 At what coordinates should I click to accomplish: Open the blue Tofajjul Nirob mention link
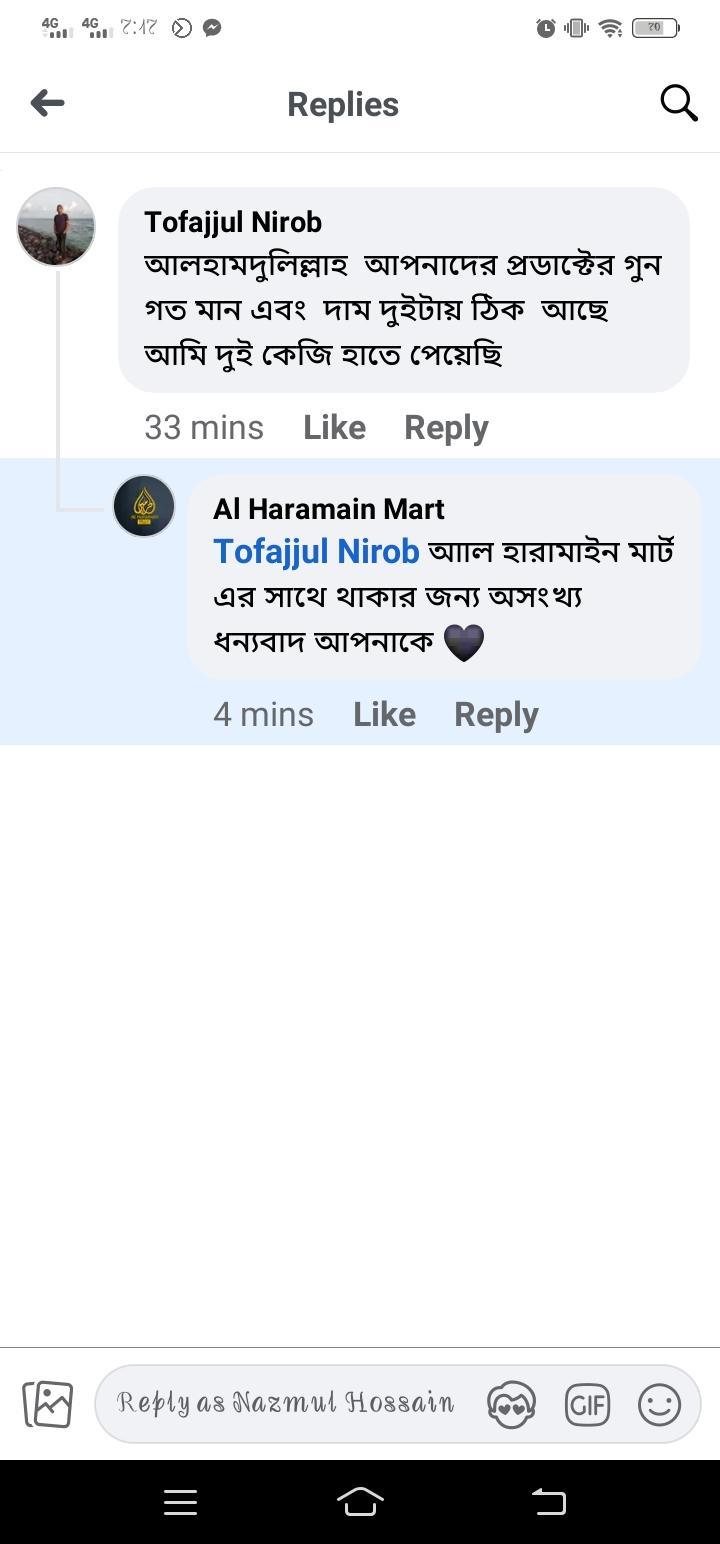pos(316,551)
